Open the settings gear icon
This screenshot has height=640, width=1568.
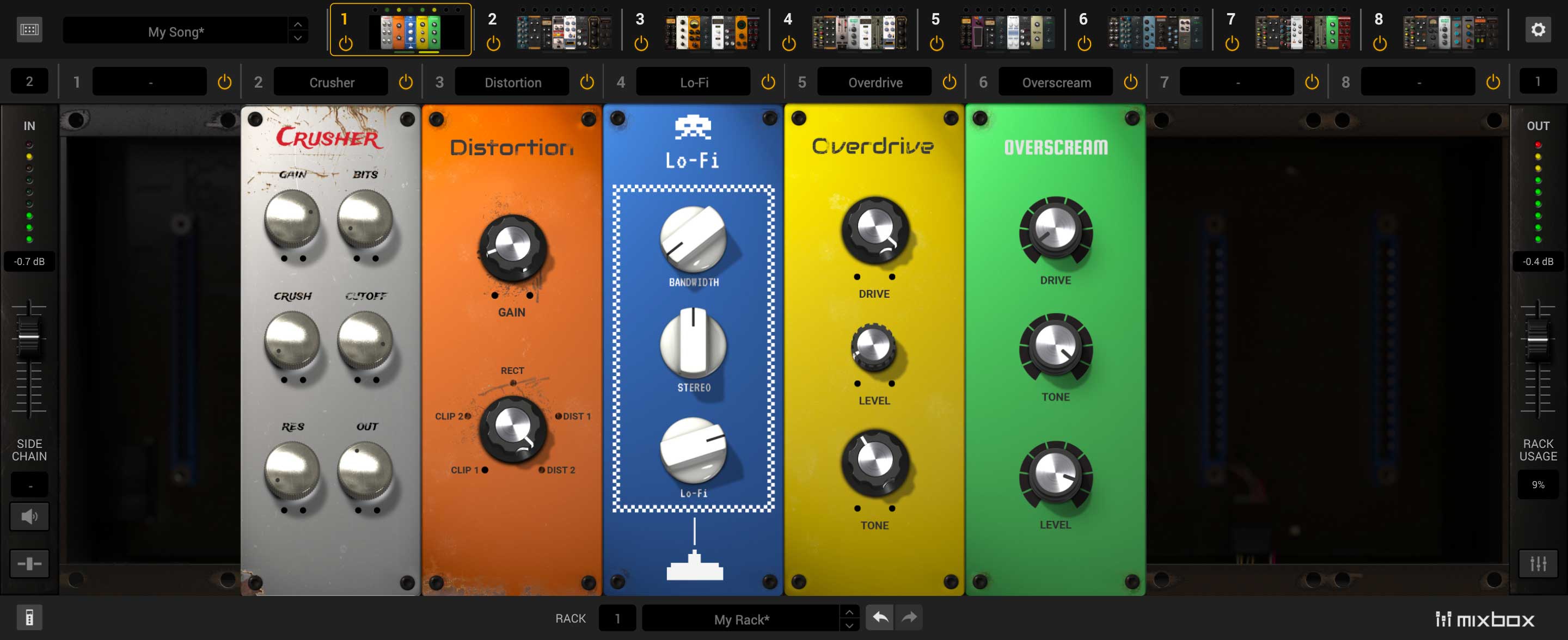(x=1538, y=30)
